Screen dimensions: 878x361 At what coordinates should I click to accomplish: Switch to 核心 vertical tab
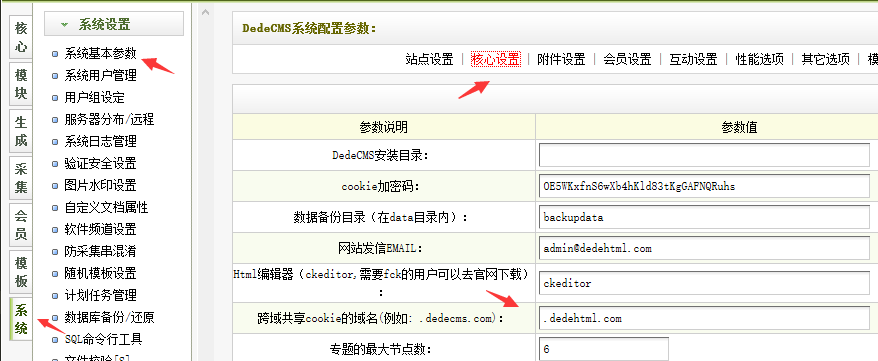pyautogui.click(x=21, y=37)
